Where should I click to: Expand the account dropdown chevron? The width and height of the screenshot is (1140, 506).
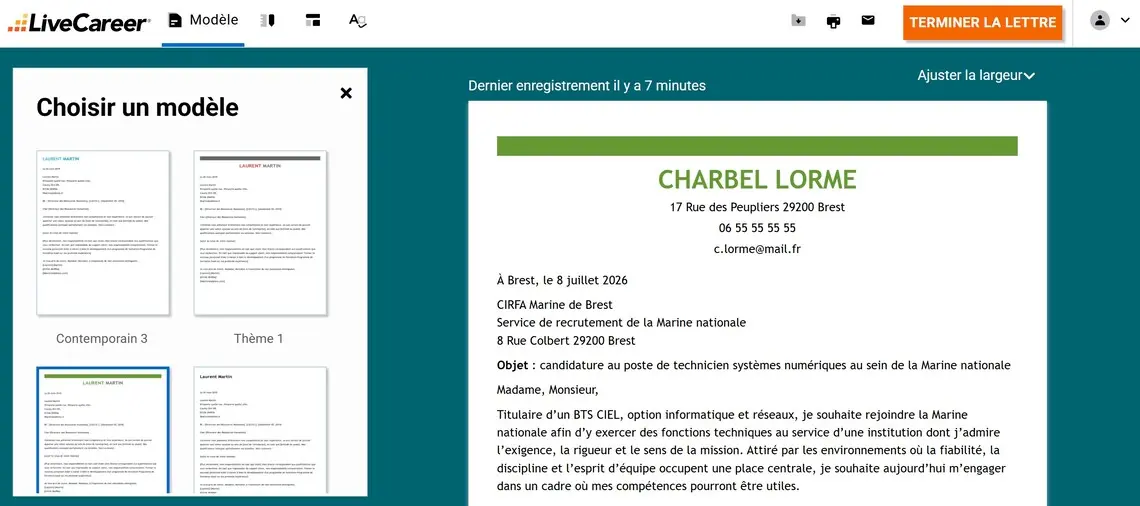[1125, 20]
